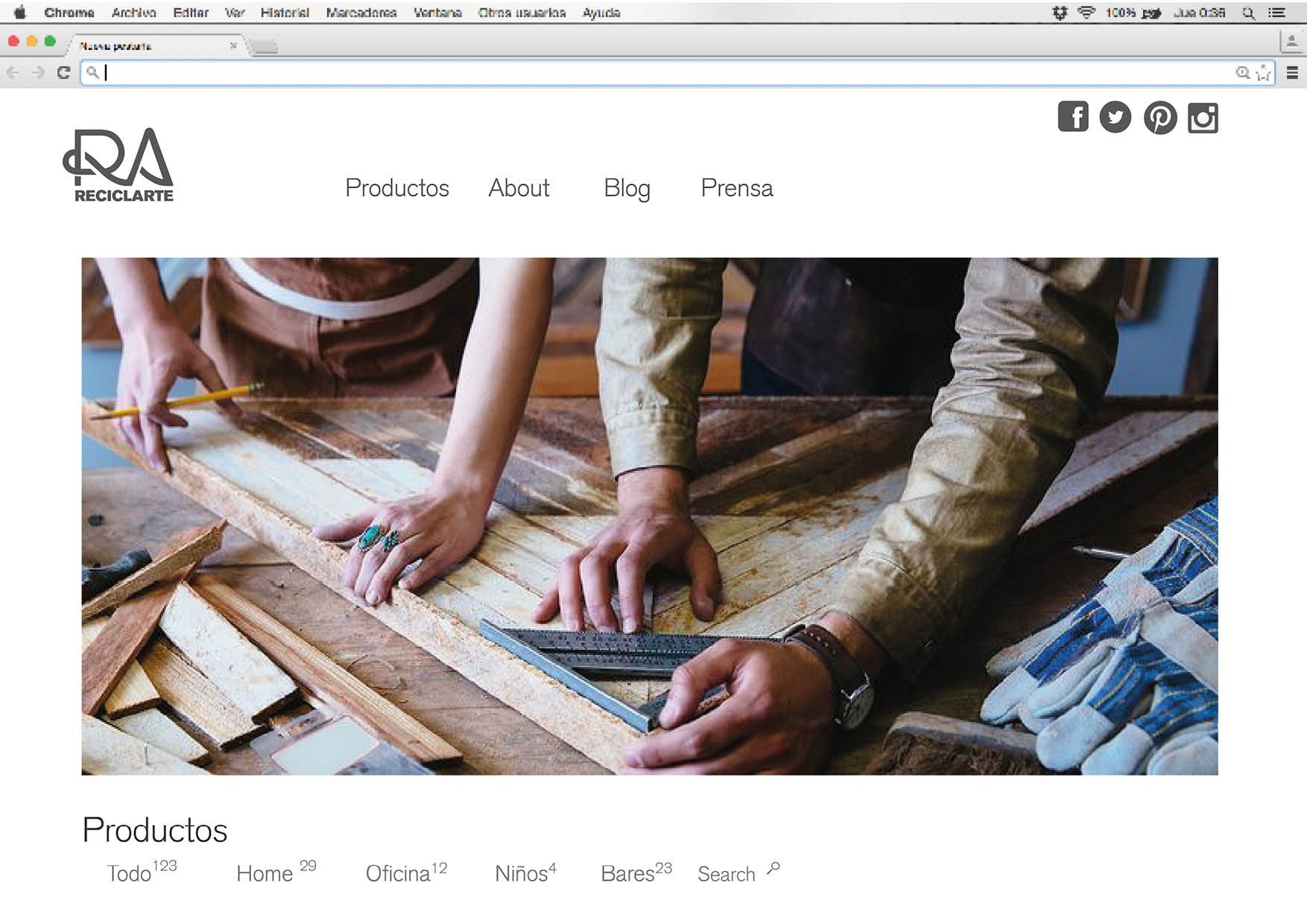
Task: Open the About page link
Action: pos(519,188)
